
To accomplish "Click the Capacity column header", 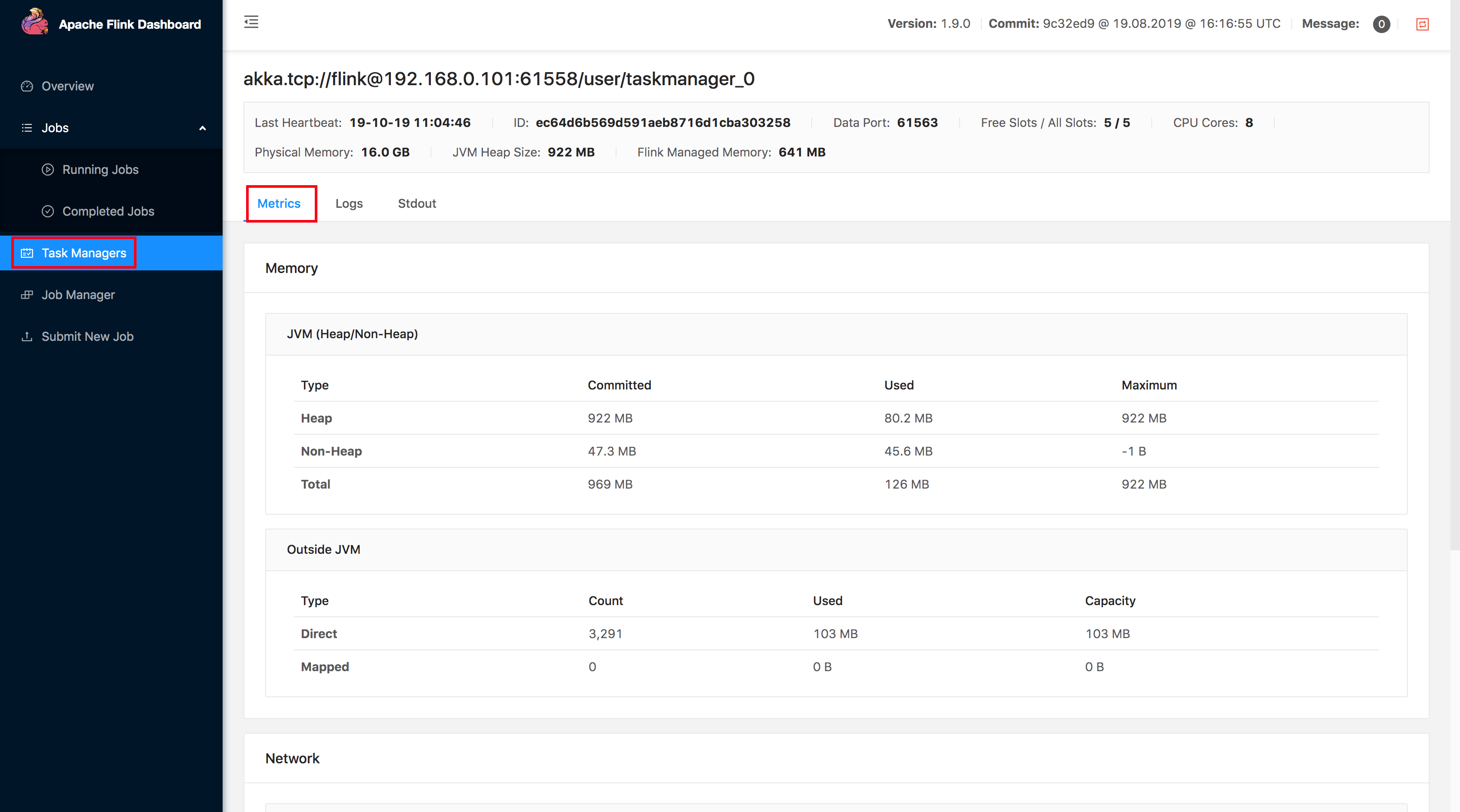I will (x=1110, y=601).
